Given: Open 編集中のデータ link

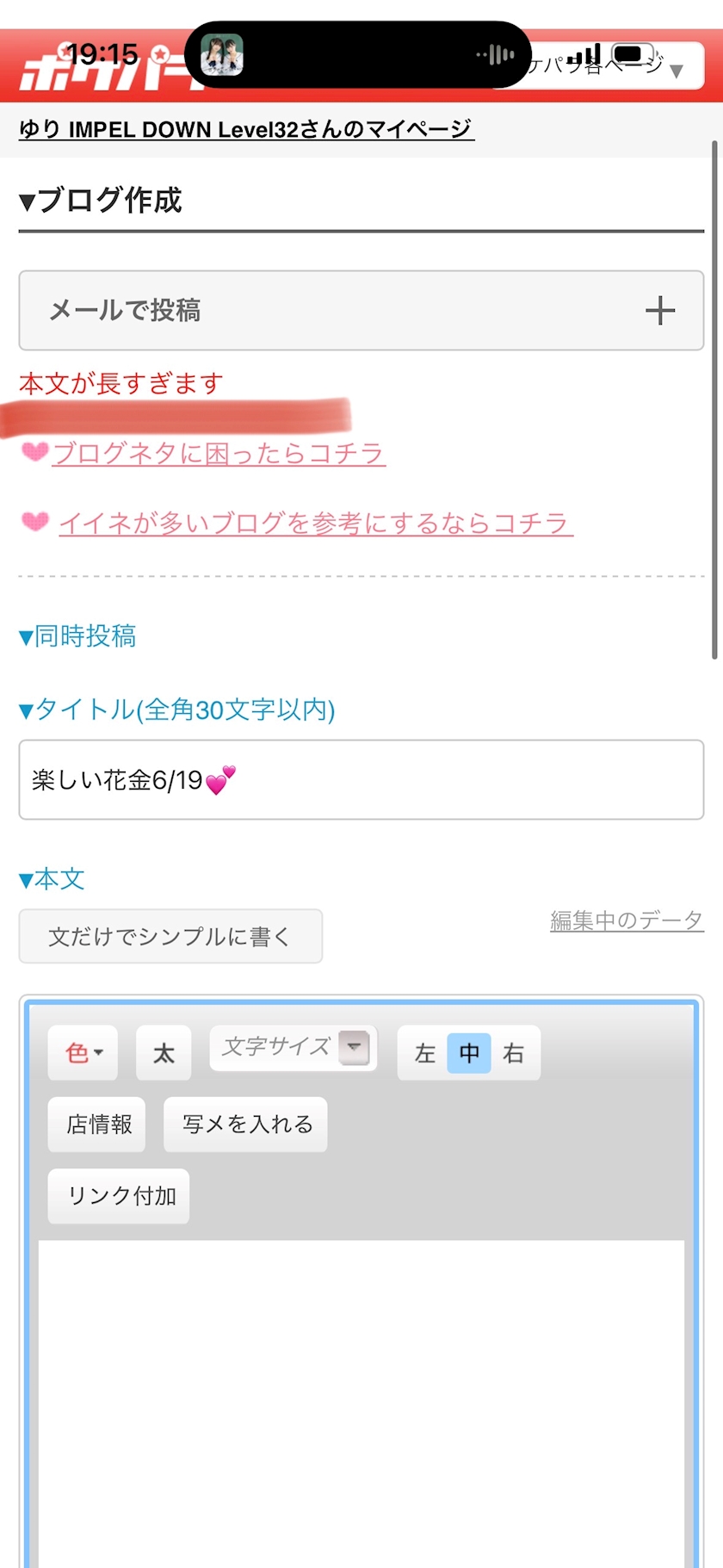Looking at the screenshot, I should (627, 920).
